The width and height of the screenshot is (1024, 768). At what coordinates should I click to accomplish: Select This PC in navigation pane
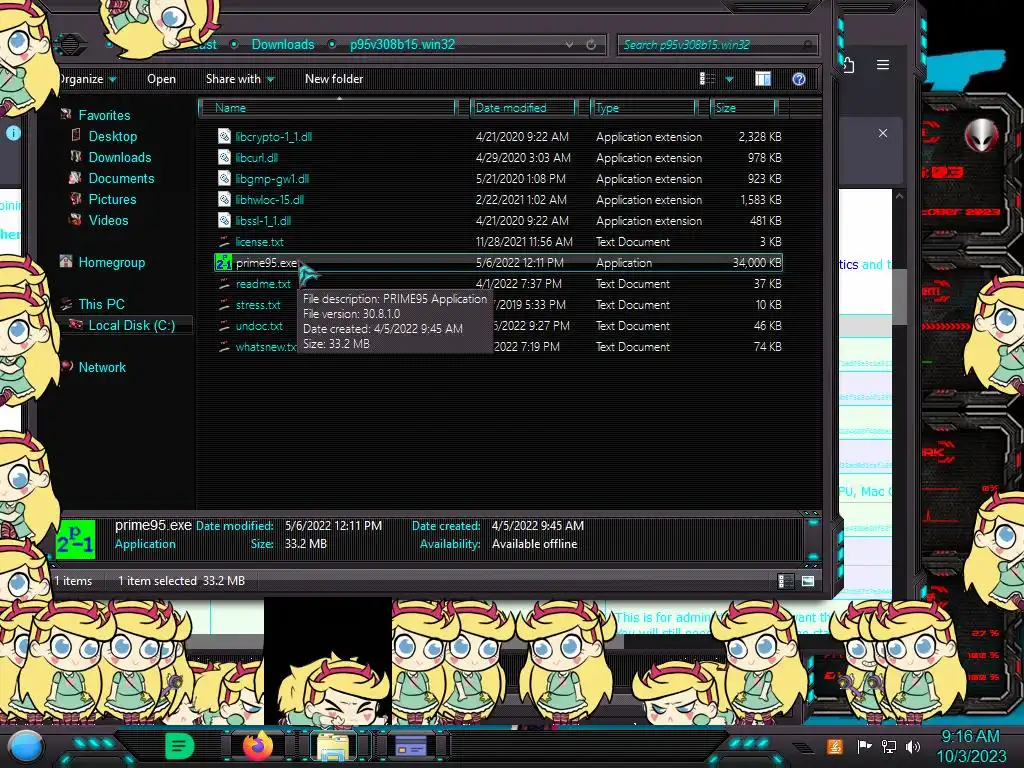click(x=101, y=304)
